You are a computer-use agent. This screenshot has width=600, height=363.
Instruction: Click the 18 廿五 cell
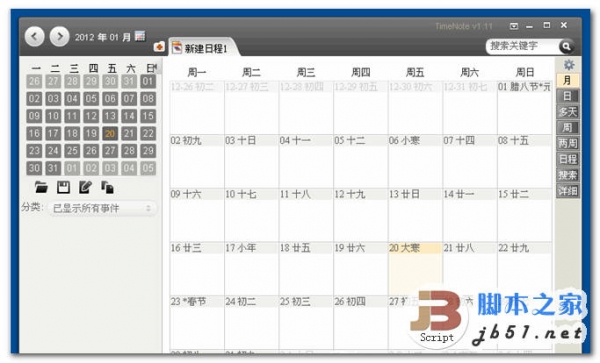pyautogui.click(x=306, y=268)
